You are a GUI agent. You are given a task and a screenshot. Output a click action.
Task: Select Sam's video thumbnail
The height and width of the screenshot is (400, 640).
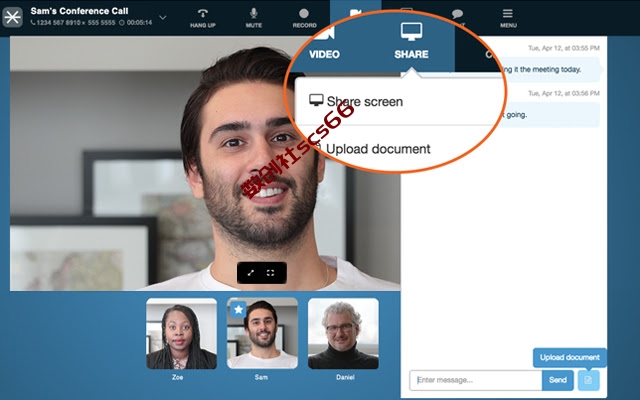pos(262,333)
